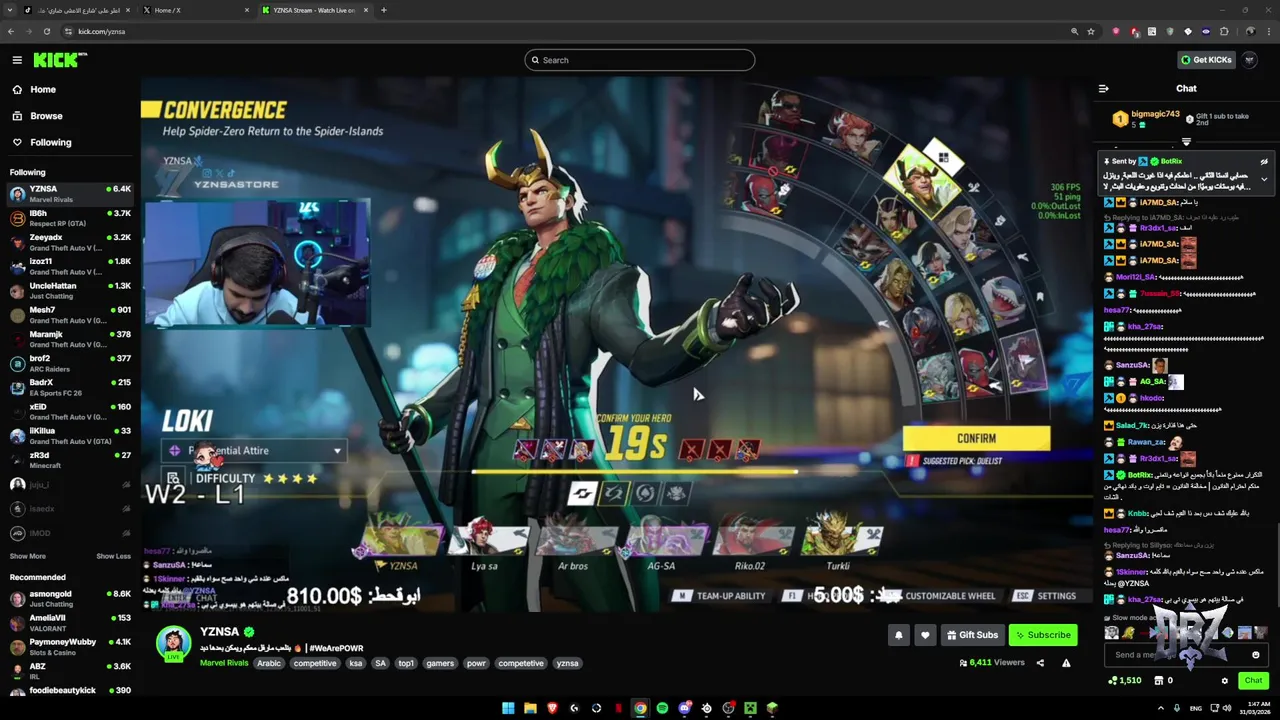Click the notification bell under the stream
1280x720 pixels.
[898, 635]
